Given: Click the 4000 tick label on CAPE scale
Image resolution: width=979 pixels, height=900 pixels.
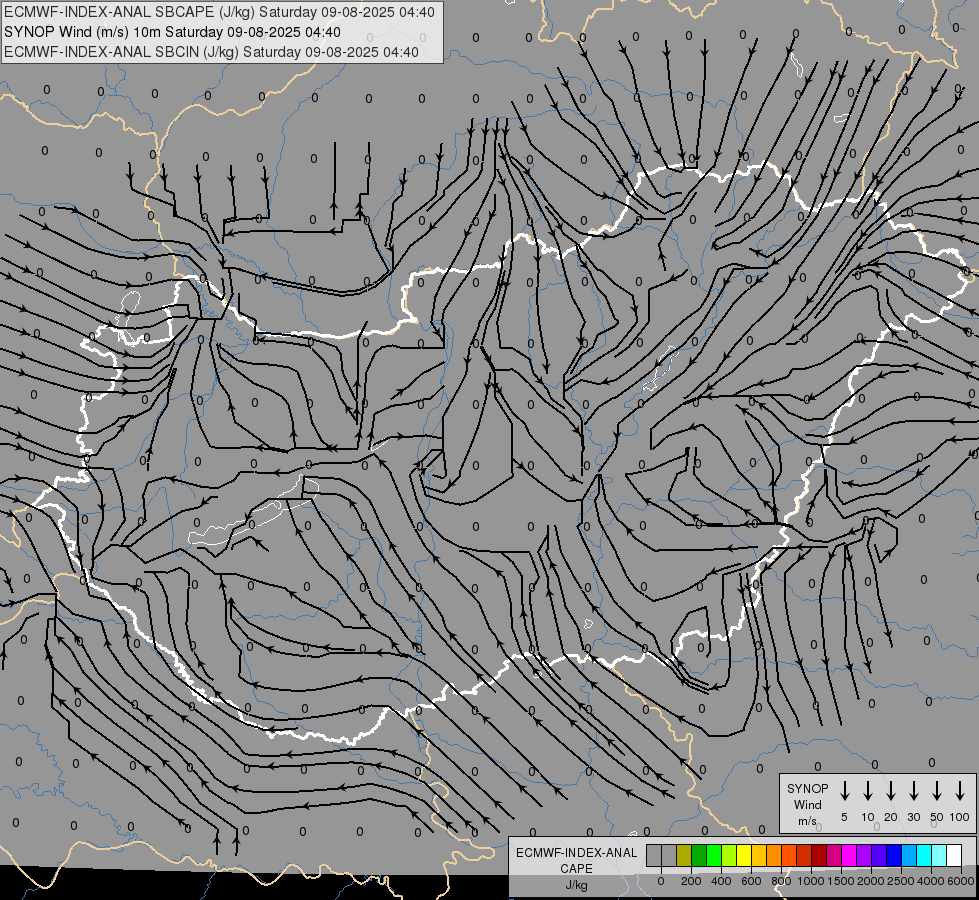Looking at the screenshot, I should 931,881.
